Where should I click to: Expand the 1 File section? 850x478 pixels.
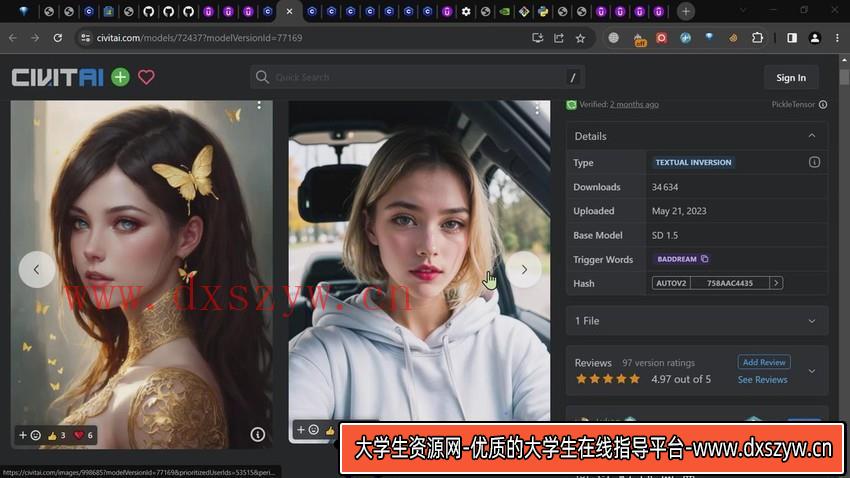pyautogui.click(x=697, y=321)
